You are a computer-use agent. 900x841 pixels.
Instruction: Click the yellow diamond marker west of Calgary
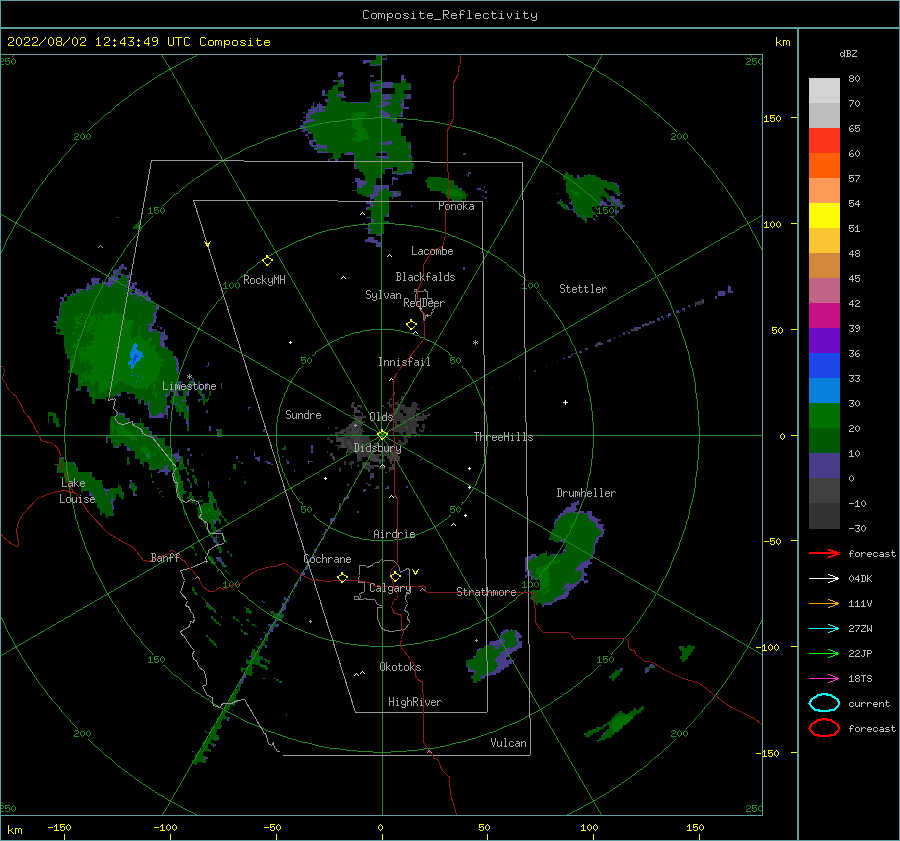coord(342,577)
